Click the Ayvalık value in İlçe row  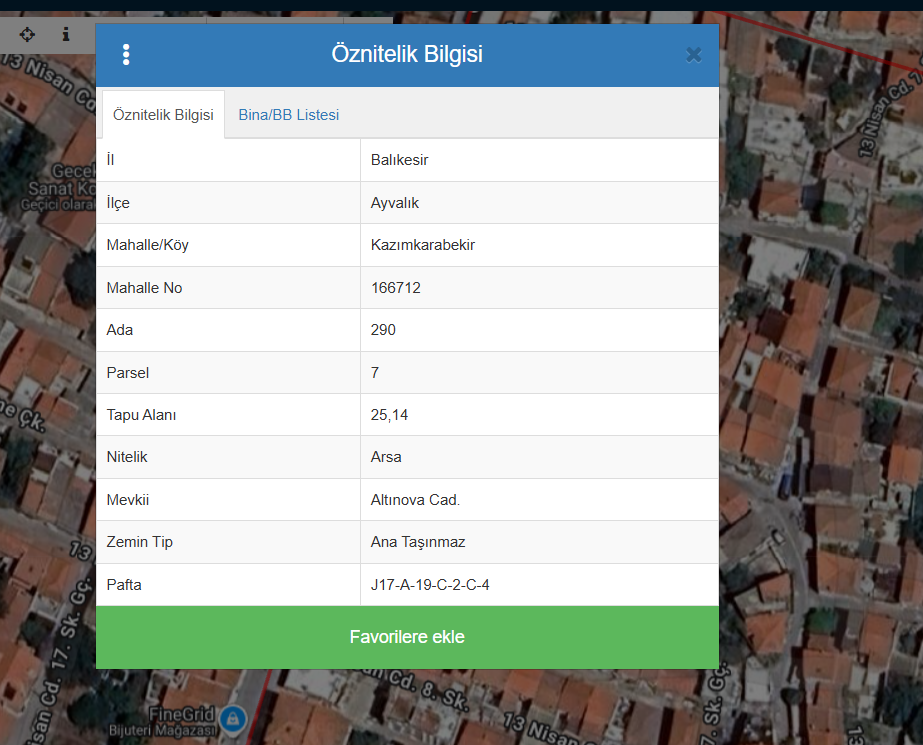(395, 203)
